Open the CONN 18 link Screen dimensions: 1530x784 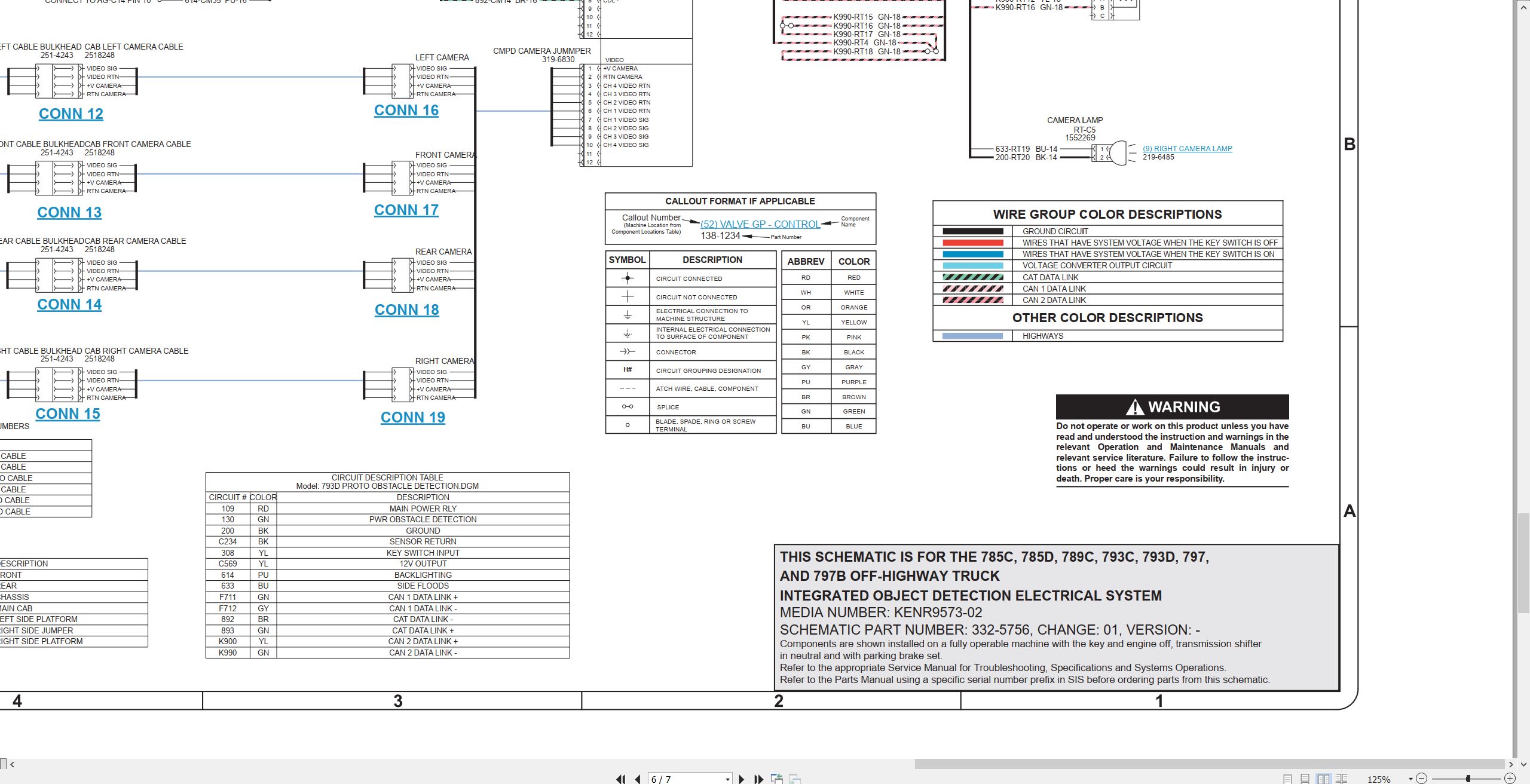click(x=407, y=310)
